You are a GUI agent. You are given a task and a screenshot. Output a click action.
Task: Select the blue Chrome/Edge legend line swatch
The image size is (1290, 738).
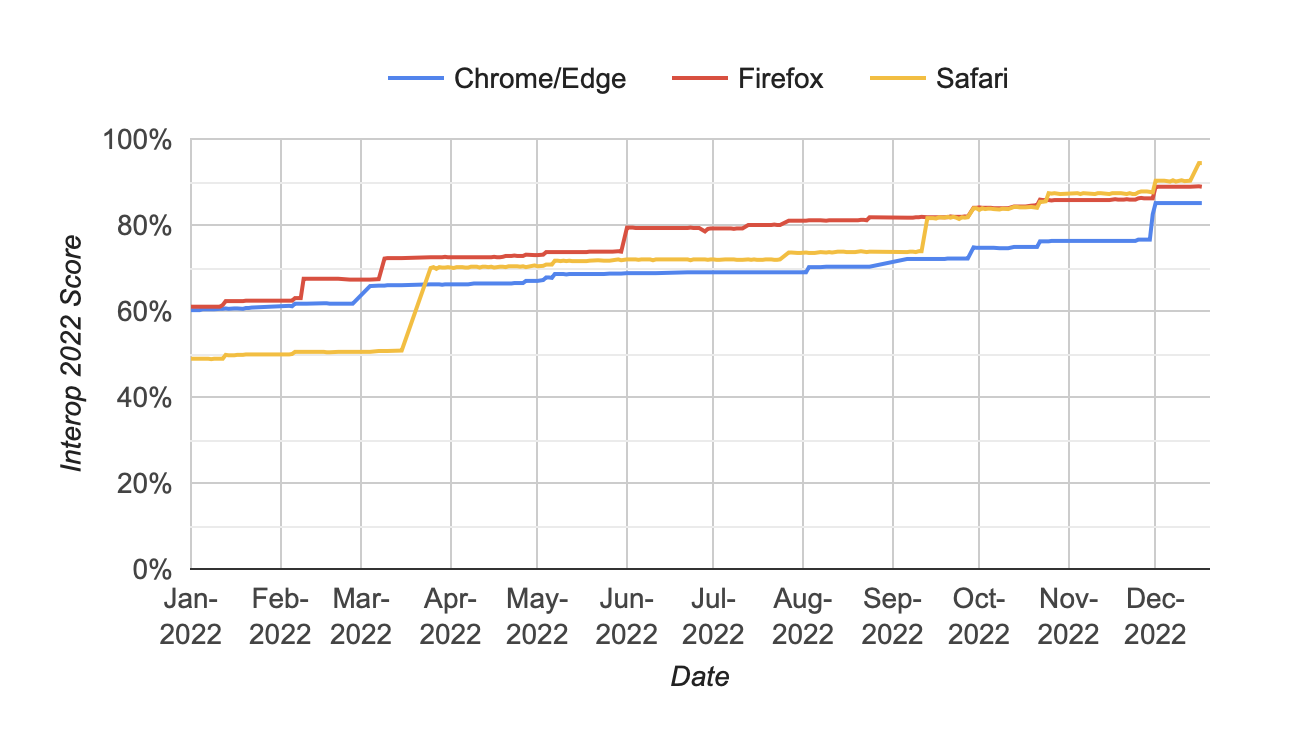pos(415,79)
